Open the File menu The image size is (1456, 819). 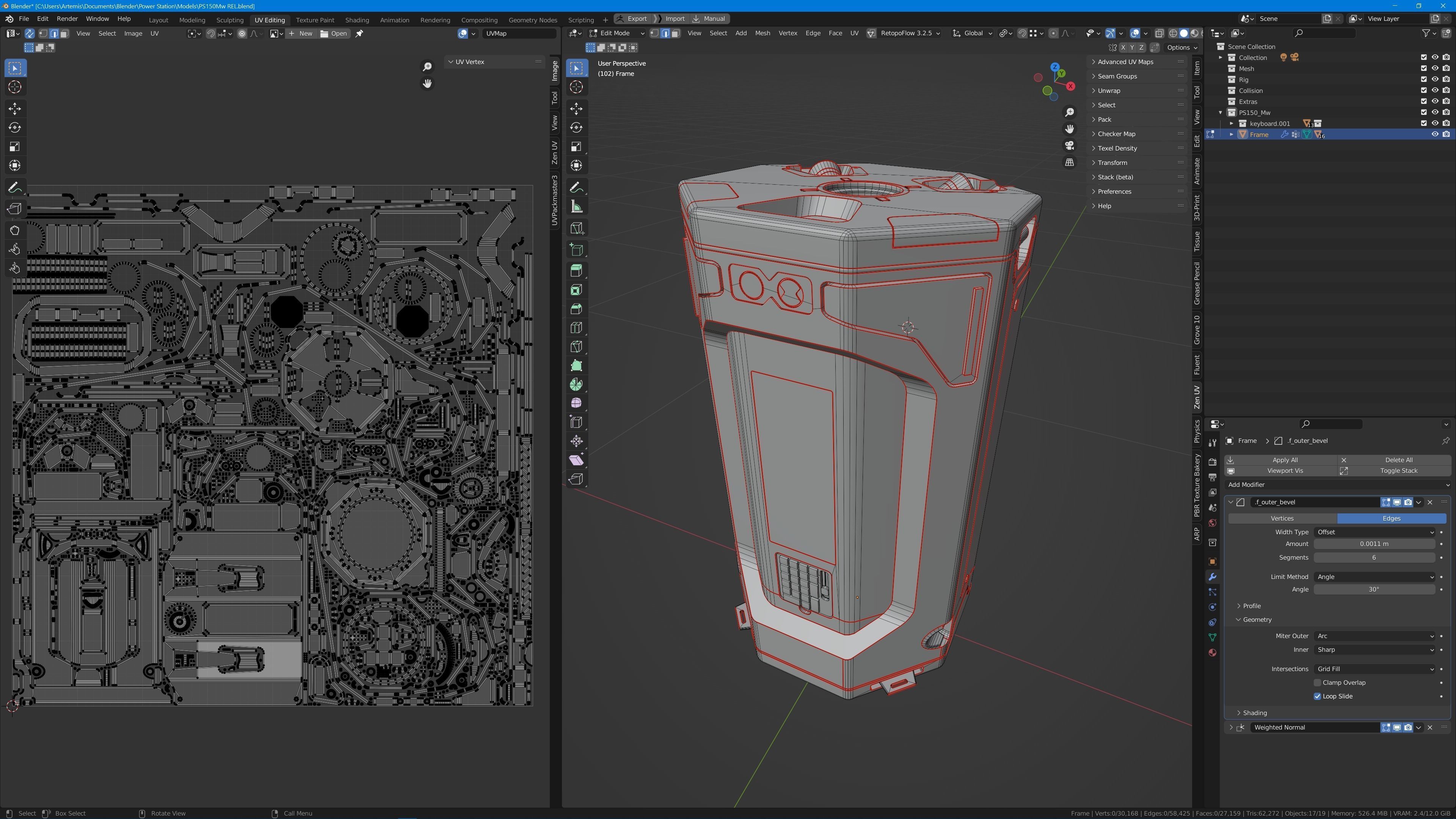(24, 19)
